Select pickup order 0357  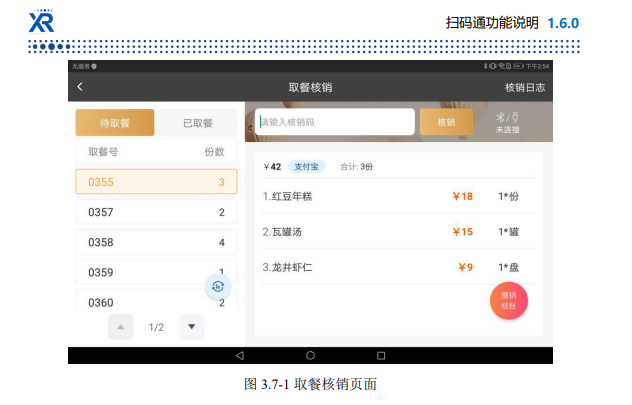click(156, 212)
